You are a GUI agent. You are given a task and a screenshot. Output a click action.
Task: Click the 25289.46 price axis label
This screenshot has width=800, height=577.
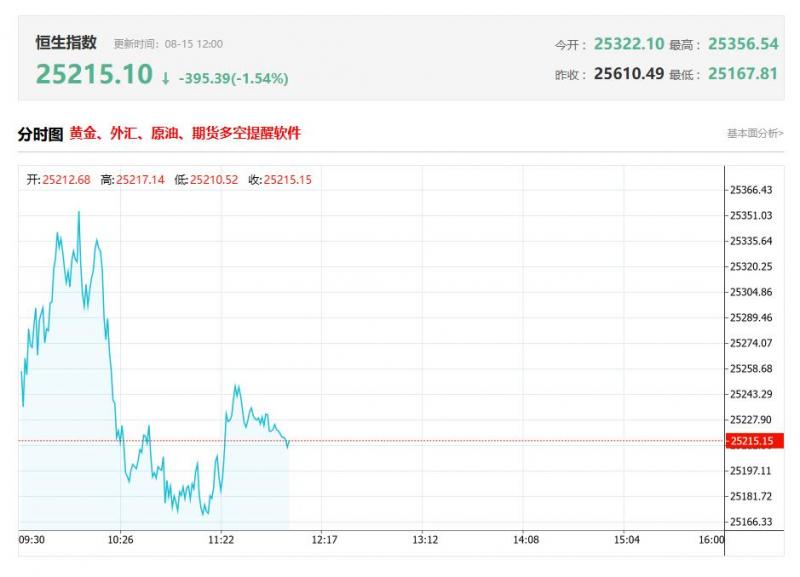tap(751, 318)
